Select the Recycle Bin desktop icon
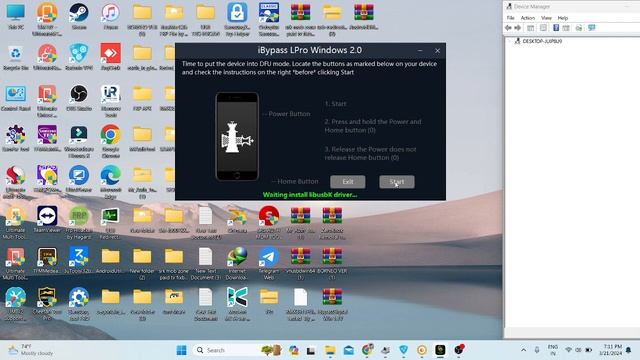 (16, 57)
